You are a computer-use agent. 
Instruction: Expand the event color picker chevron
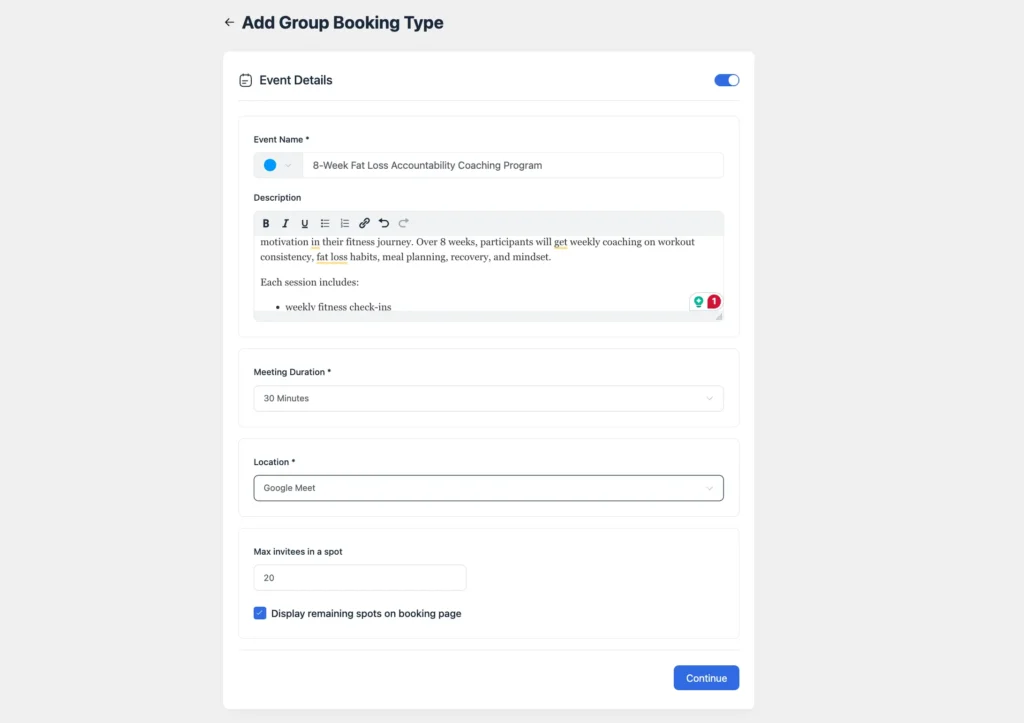(288, 164)
